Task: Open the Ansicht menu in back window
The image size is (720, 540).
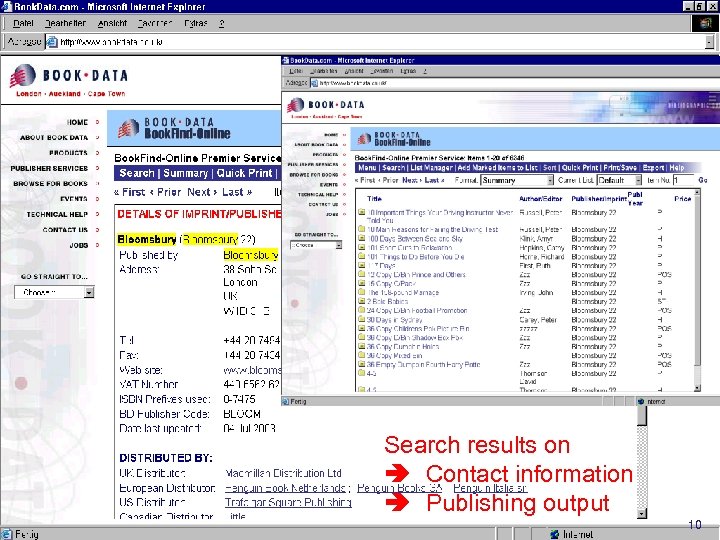Action: (x=112, y=23)
